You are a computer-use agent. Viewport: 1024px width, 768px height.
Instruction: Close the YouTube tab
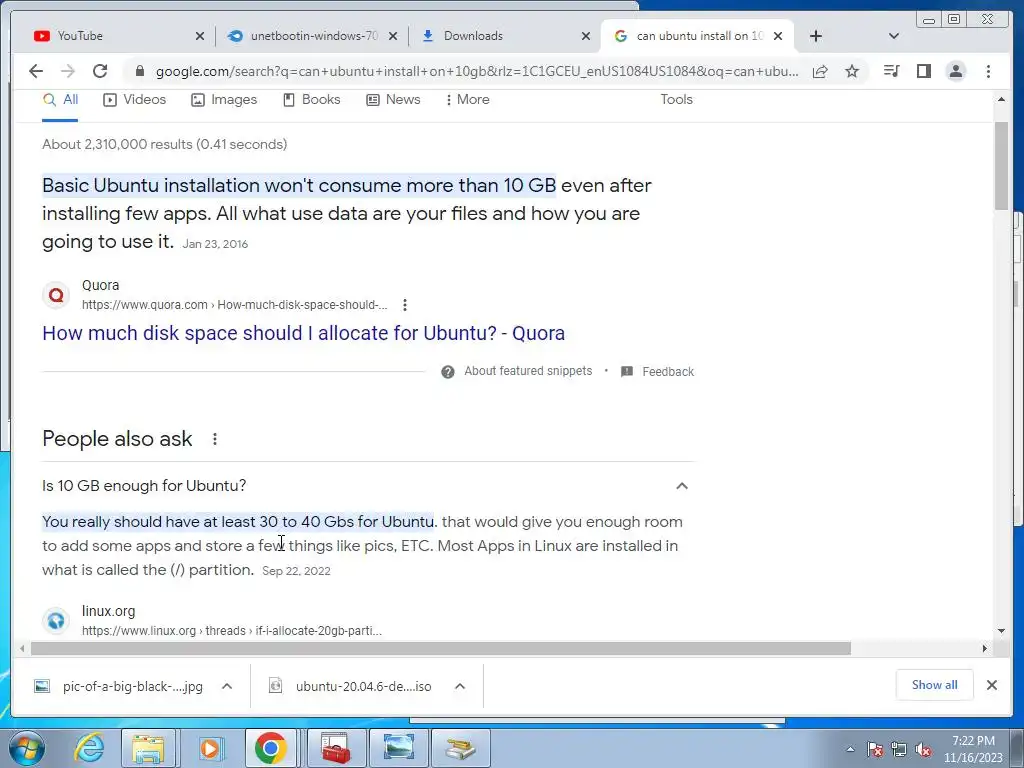(200, 36)
